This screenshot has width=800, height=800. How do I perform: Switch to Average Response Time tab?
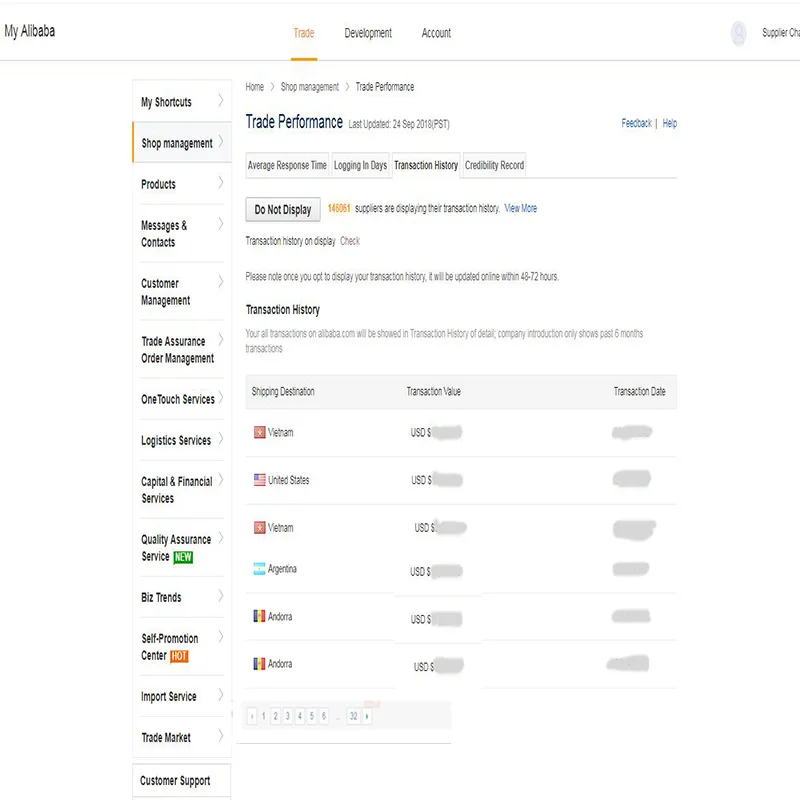[287, 165]
